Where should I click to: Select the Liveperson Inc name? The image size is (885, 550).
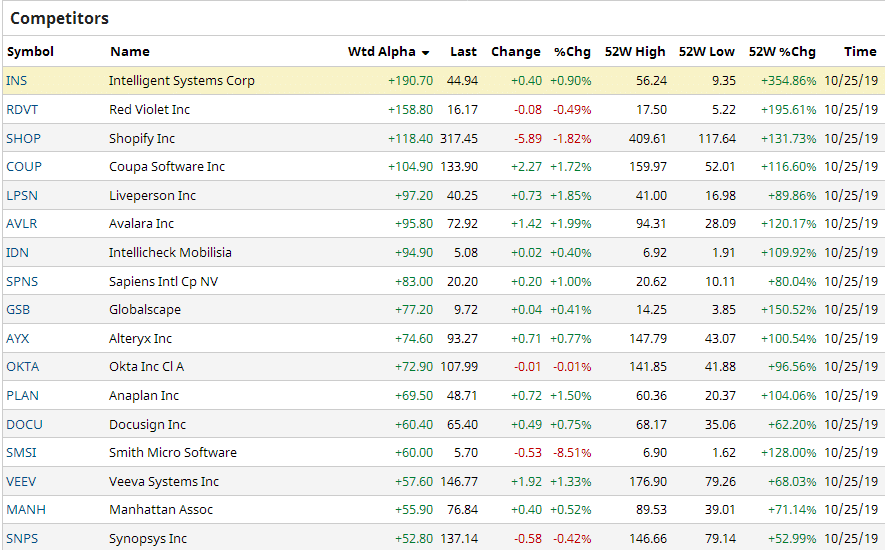(152, 196)
